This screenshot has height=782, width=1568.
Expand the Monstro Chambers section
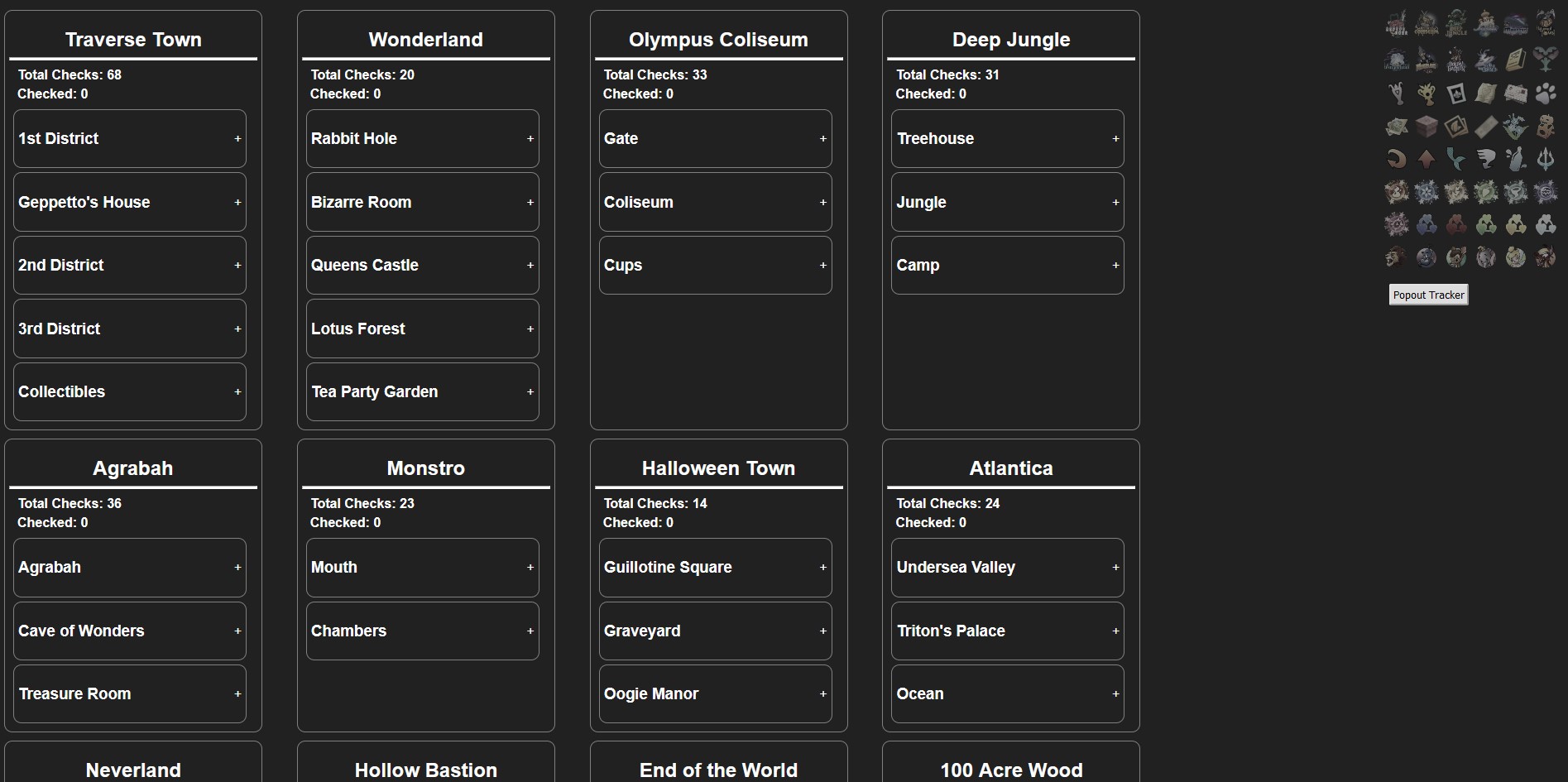423,631
